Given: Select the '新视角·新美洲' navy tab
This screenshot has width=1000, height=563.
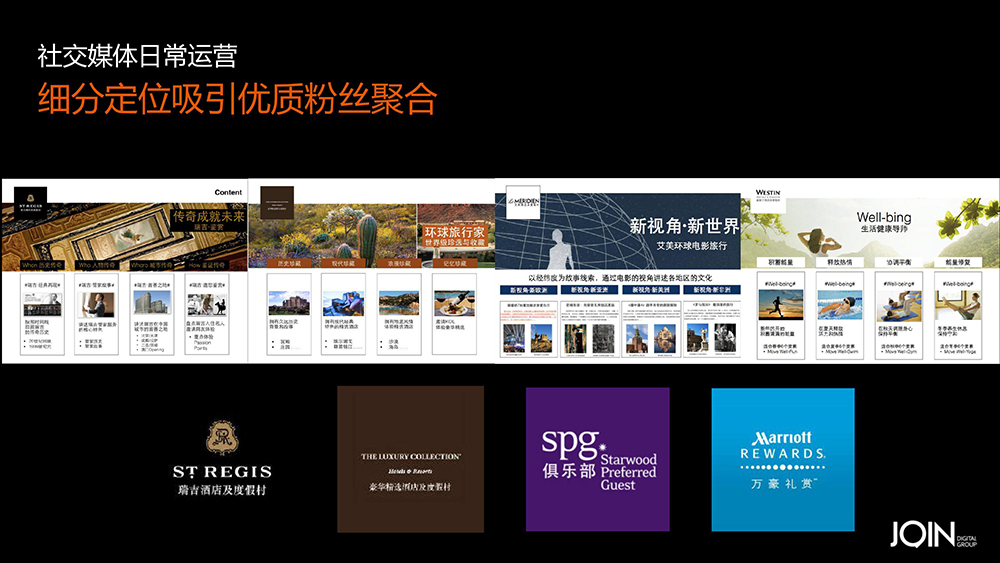Looking at the screenshot, I should click(651, 290).
